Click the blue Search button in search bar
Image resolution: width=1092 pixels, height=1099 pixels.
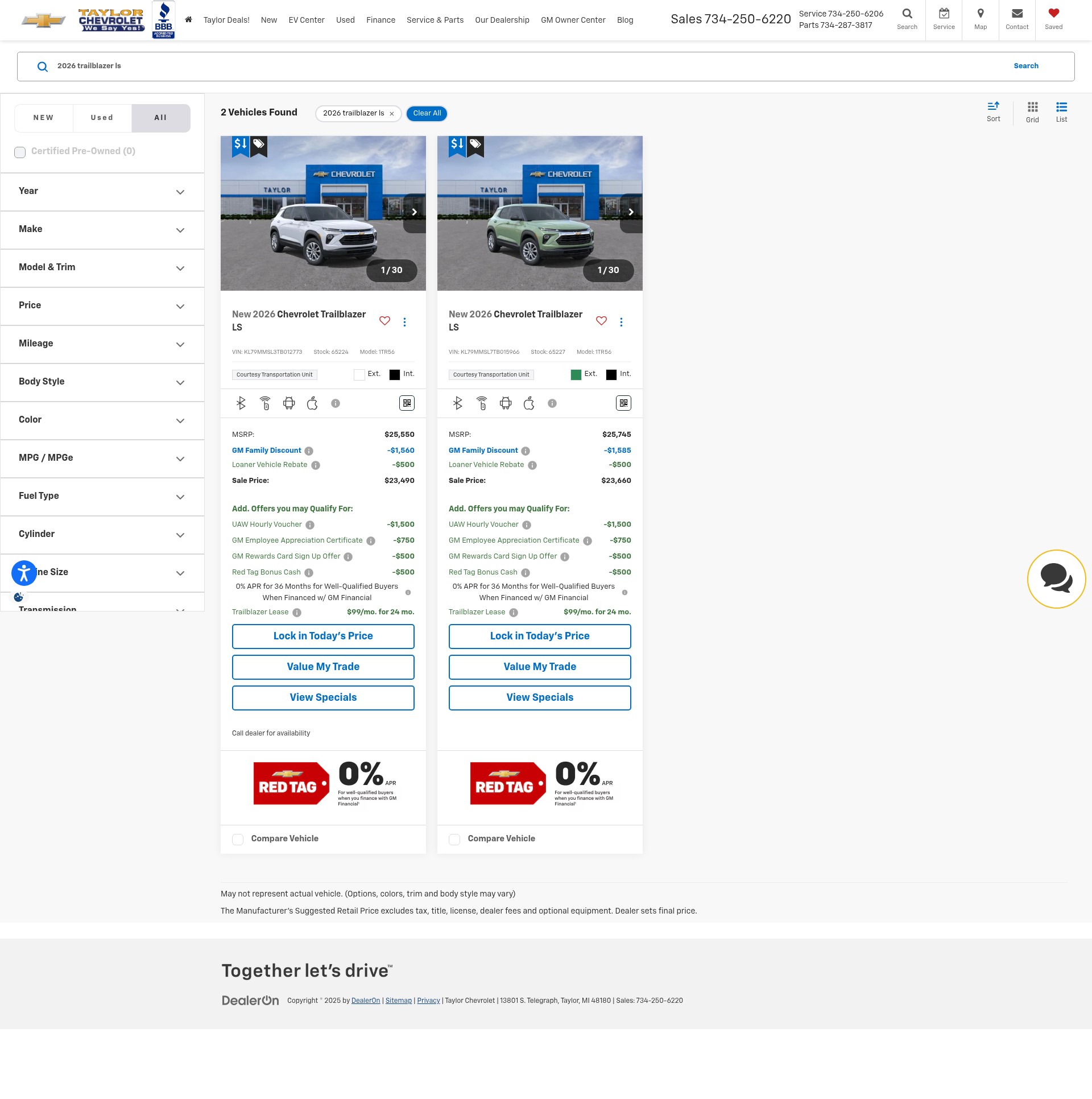(x=1026, y=66)
